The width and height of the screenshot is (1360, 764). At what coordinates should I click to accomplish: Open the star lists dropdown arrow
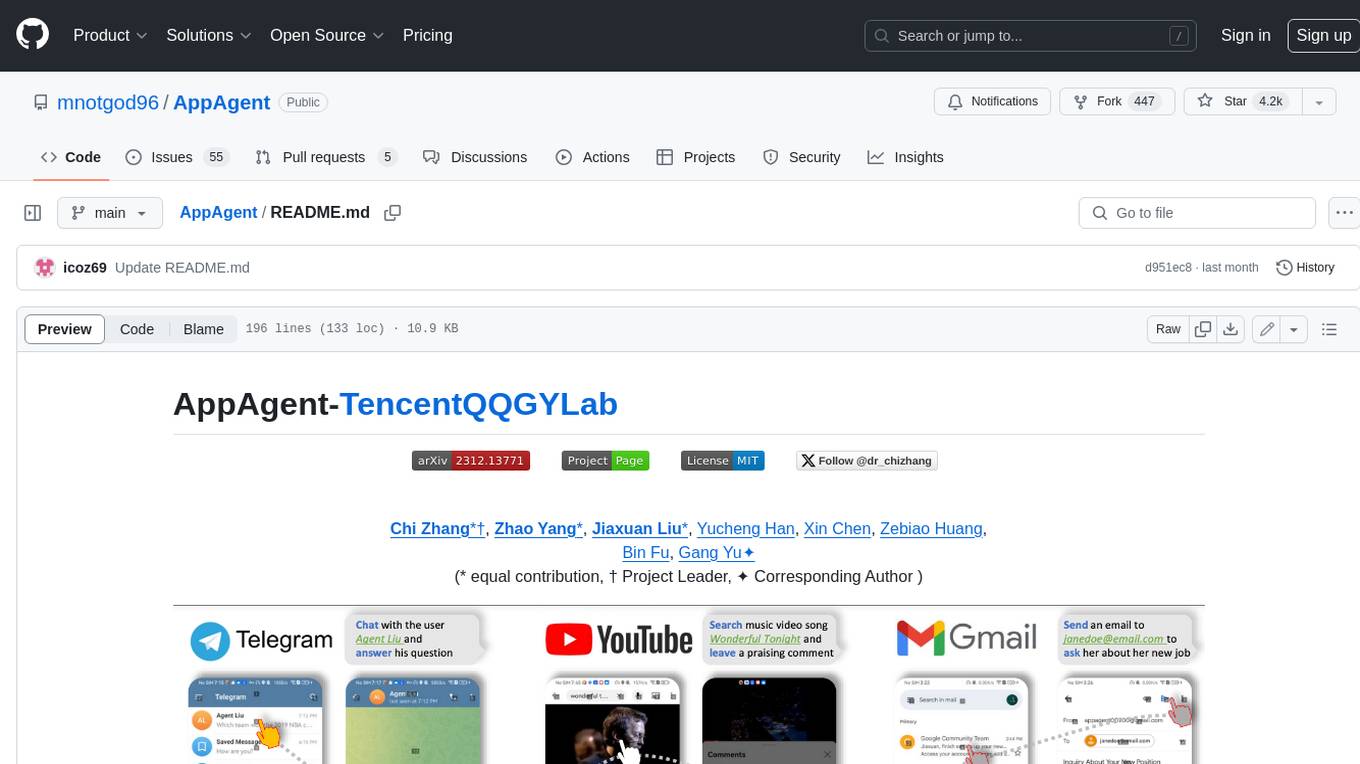click(1318, 102)
